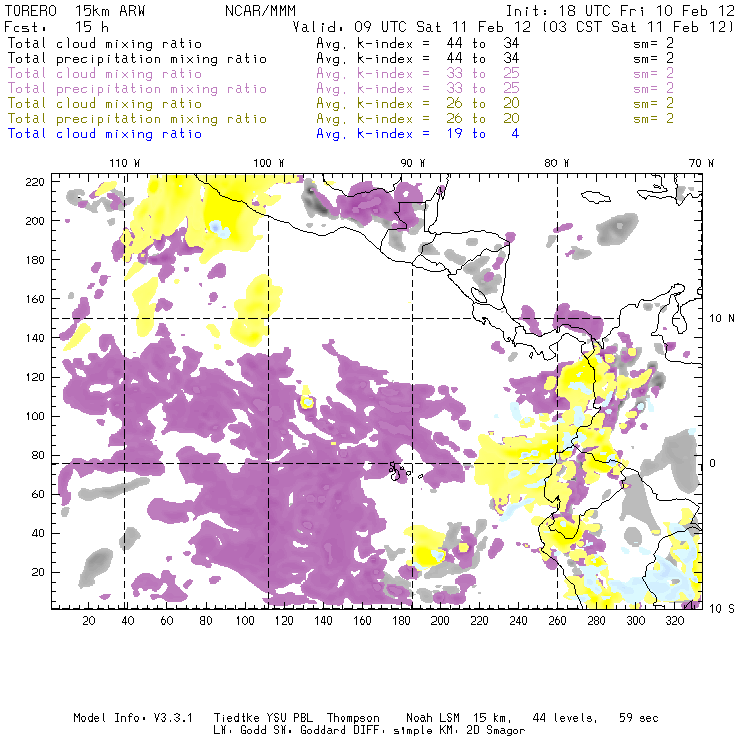Click the '70 W' longitude label
This screenshot has width=740, height=740.
click(x=701, y=163)
